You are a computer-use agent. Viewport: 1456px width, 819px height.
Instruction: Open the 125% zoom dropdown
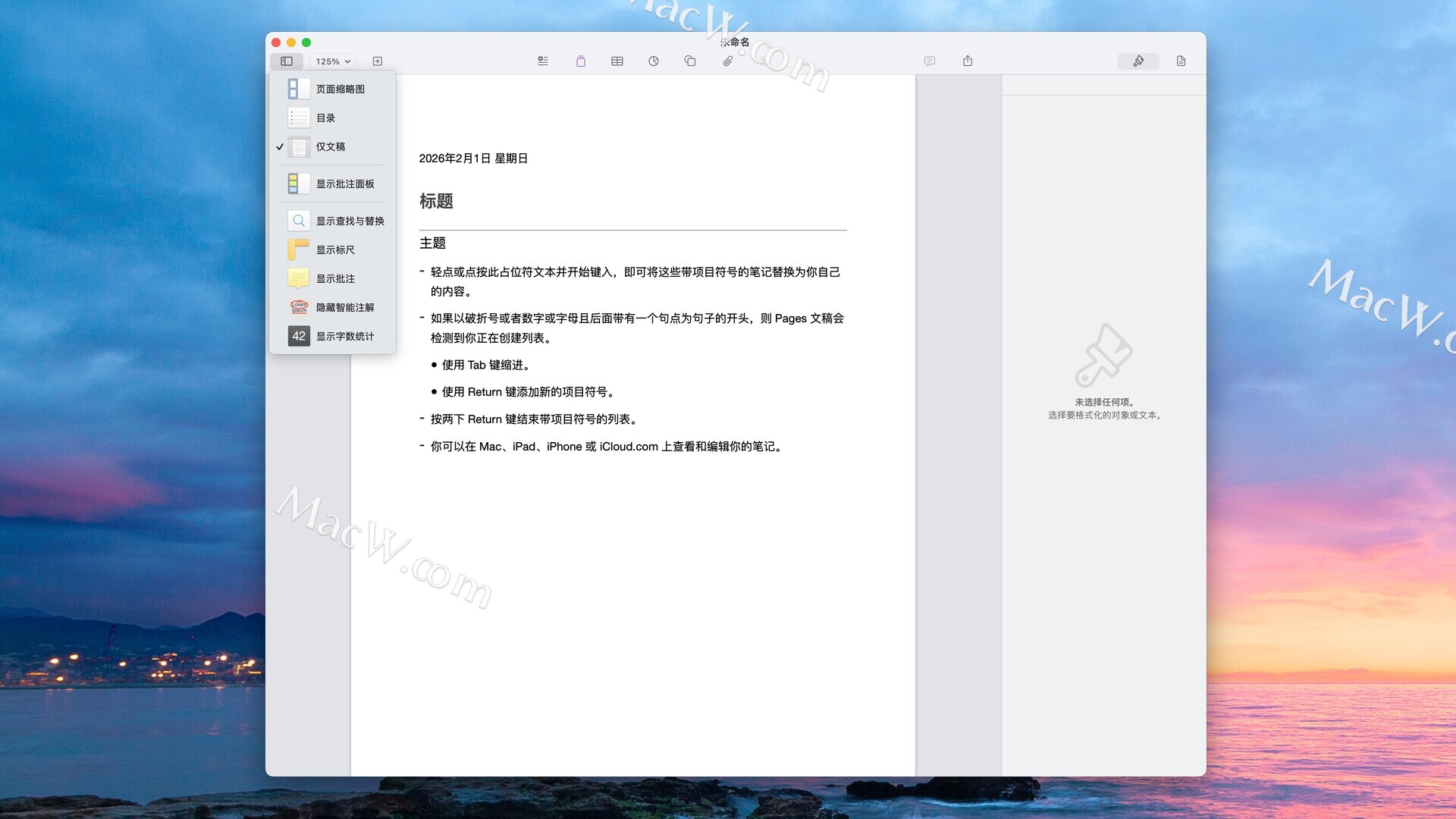pos(333,61)
